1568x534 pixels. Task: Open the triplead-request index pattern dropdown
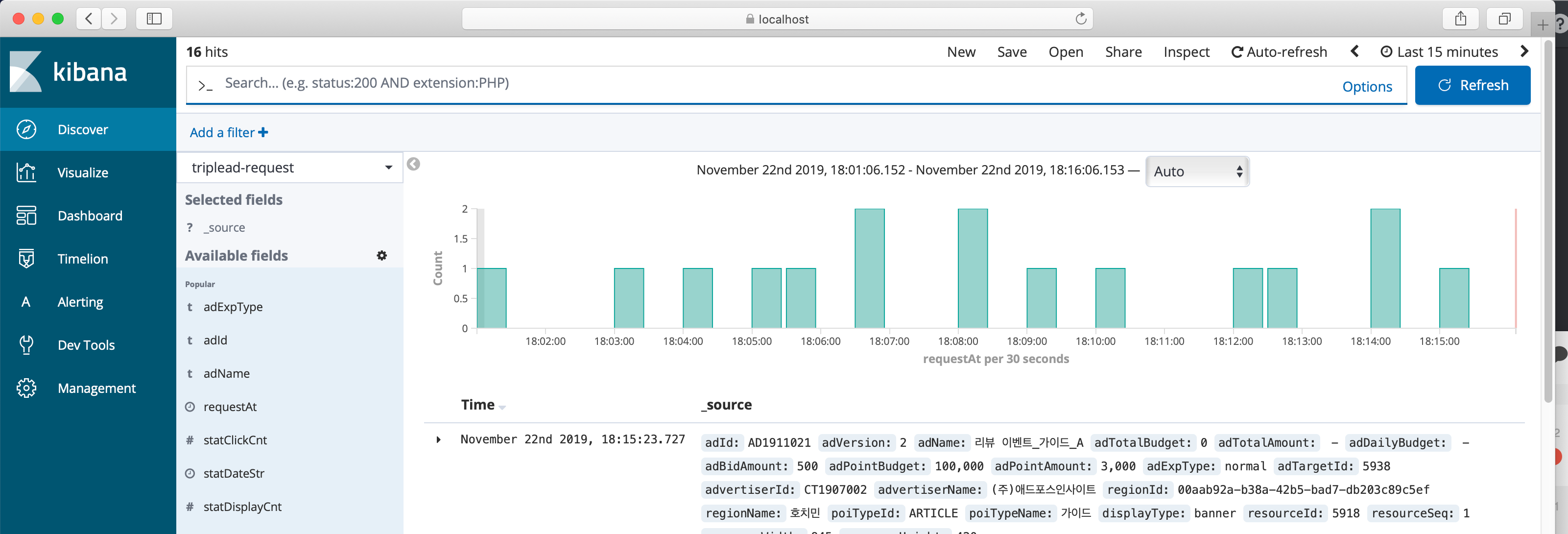click(291, 168)
